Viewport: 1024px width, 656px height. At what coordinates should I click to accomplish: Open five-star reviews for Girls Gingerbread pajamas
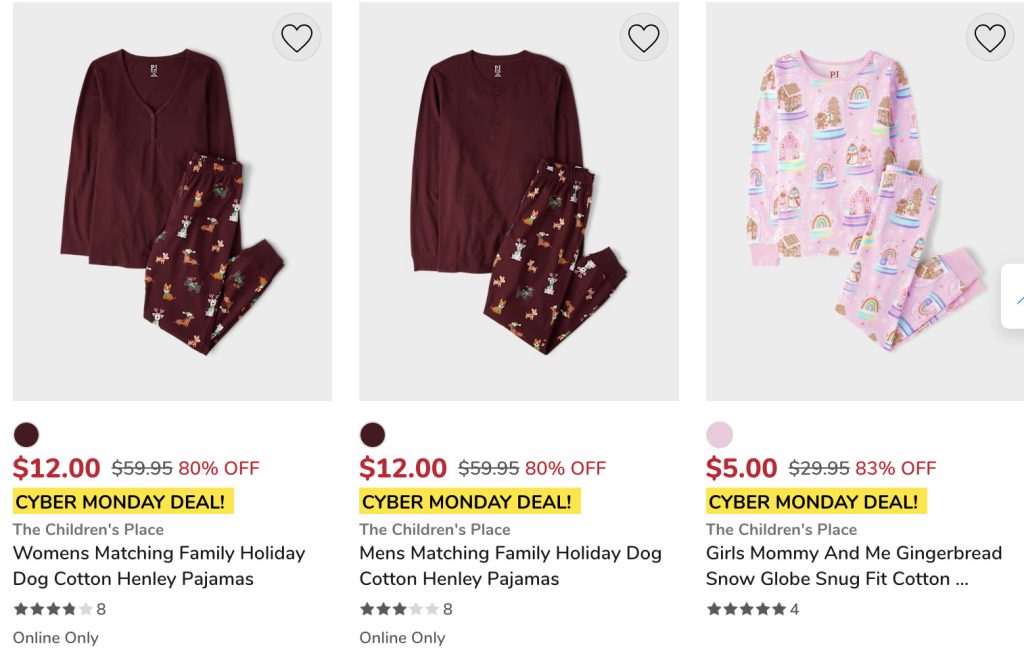coord(746,609)
